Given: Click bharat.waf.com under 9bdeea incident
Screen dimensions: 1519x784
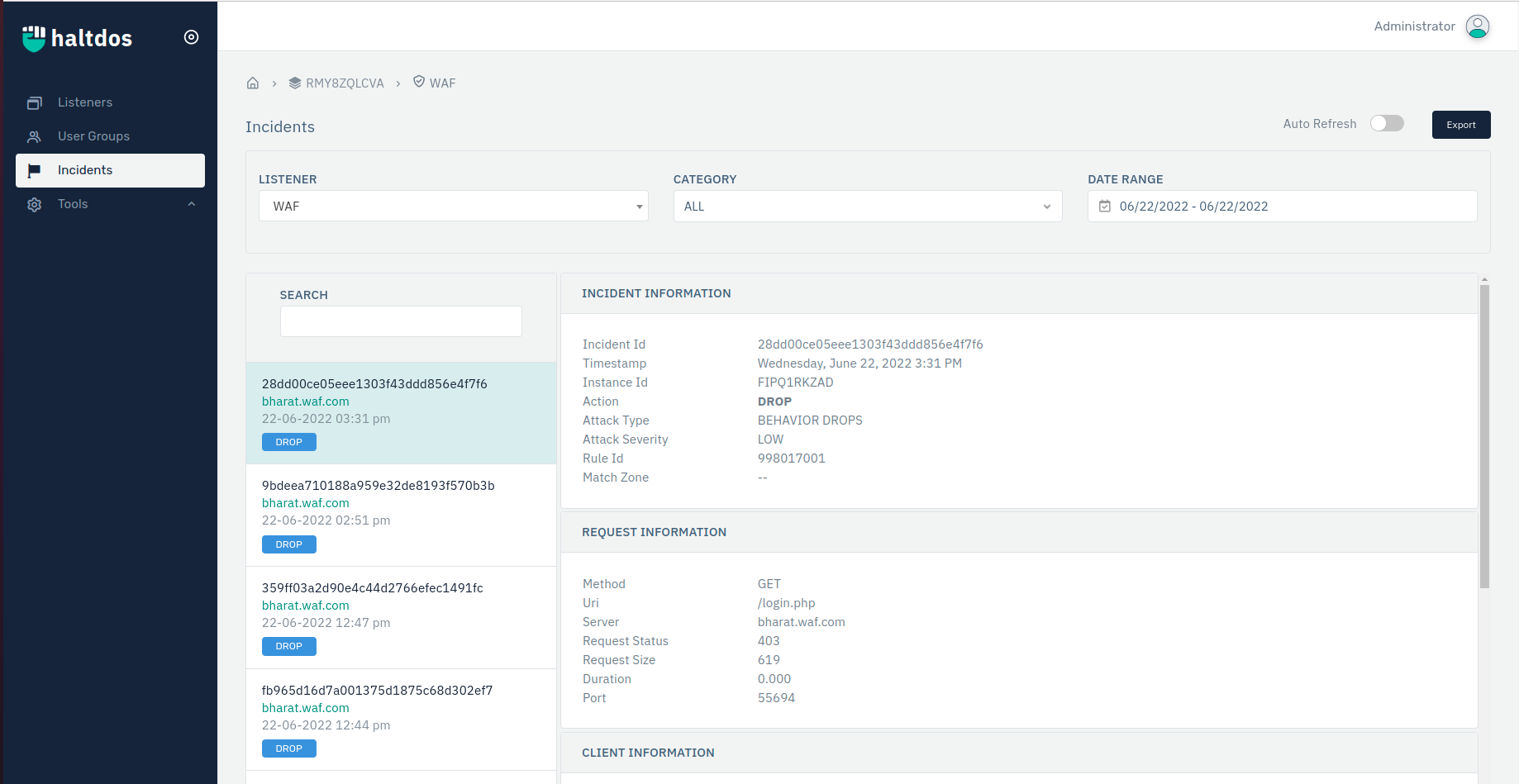Looking at the screenshot, I should [305, 503].
